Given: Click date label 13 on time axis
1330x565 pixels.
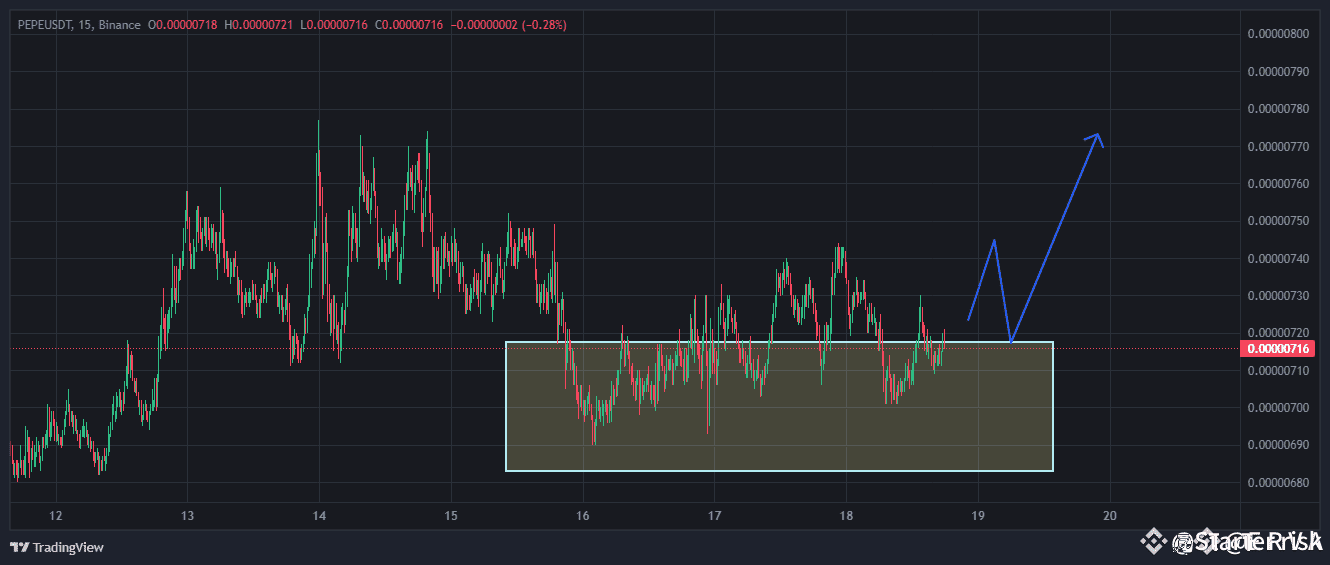Looking at the screenshot, I should pos(187,516).
